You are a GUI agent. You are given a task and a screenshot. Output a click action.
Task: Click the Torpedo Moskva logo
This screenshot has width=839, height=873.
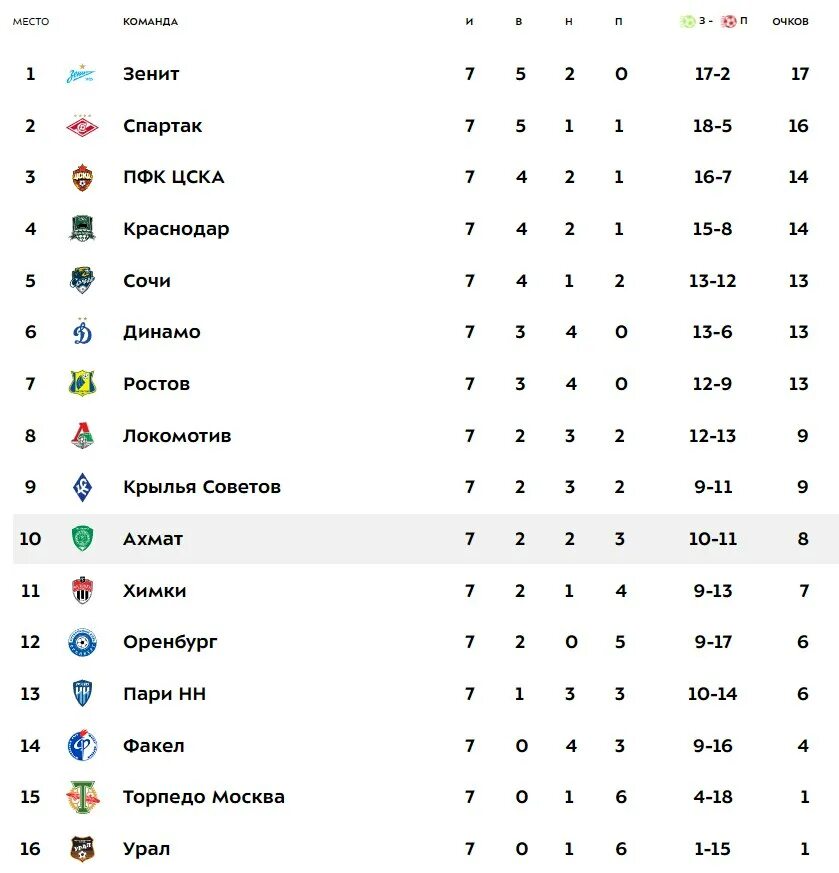(x=82, y=797)
